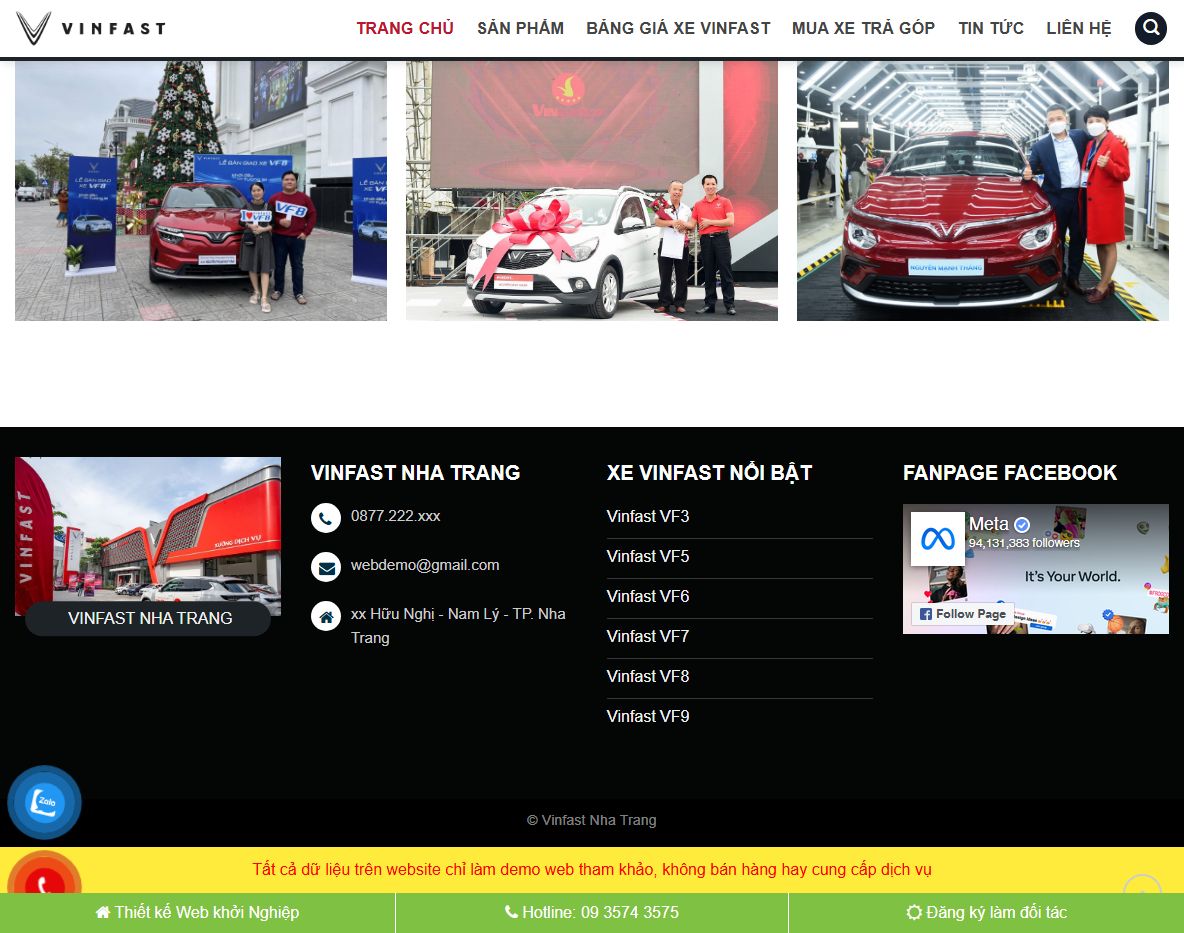The height and width of the screenshot is (933, 1184).
Task: Open the red VF8 delivery photo
Action: coord(201,190)
